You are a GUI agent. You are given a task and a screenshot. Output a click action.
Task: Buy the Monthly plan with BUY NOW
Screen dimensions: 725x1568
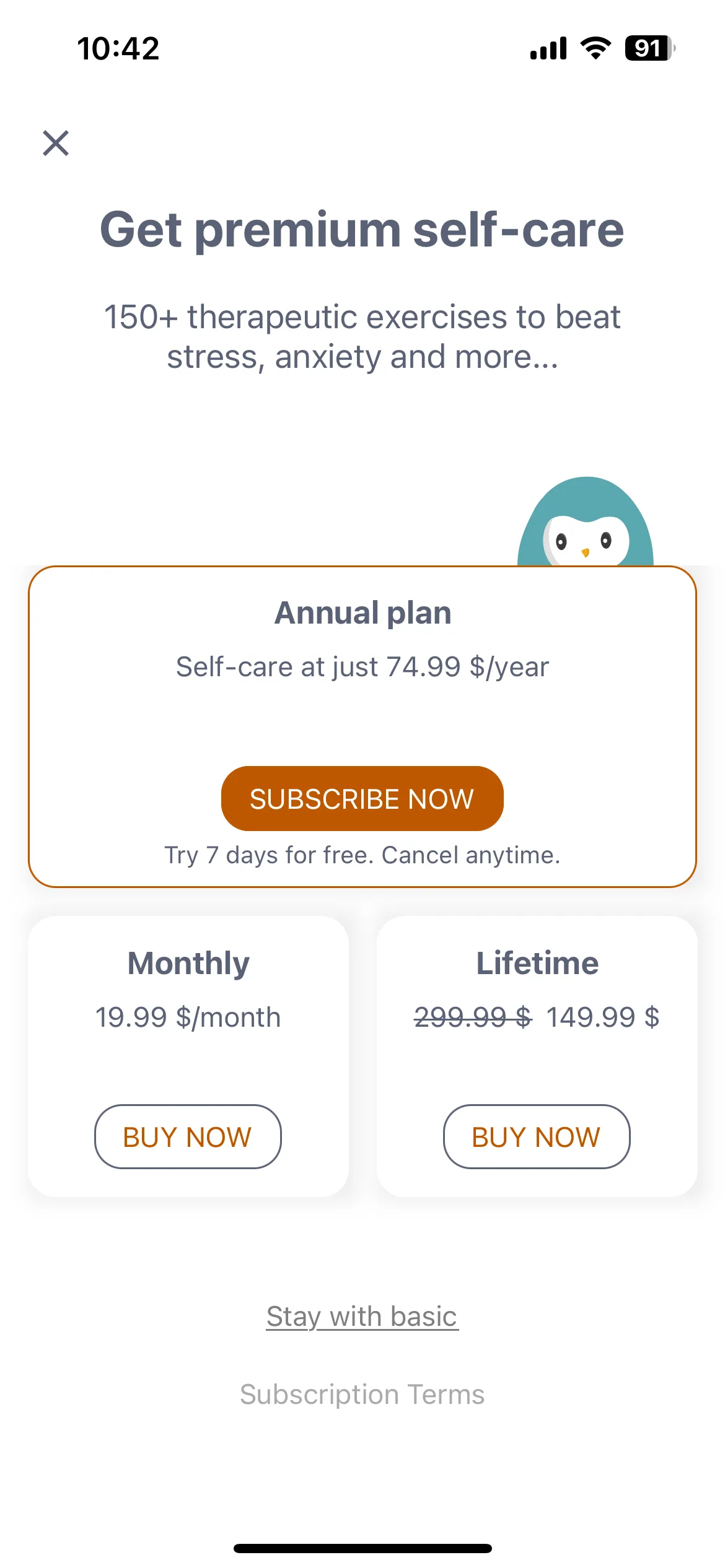[x=188, y=1136]
